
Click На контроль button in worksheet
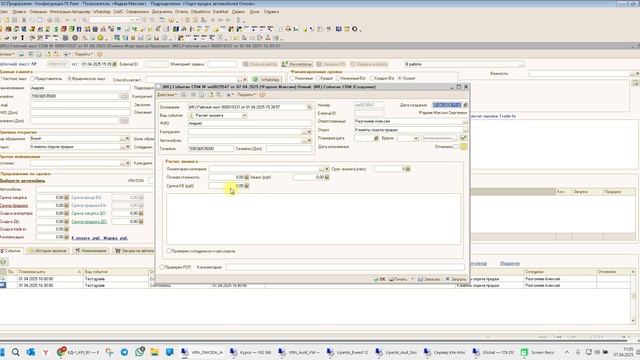(x=297, y=64)
